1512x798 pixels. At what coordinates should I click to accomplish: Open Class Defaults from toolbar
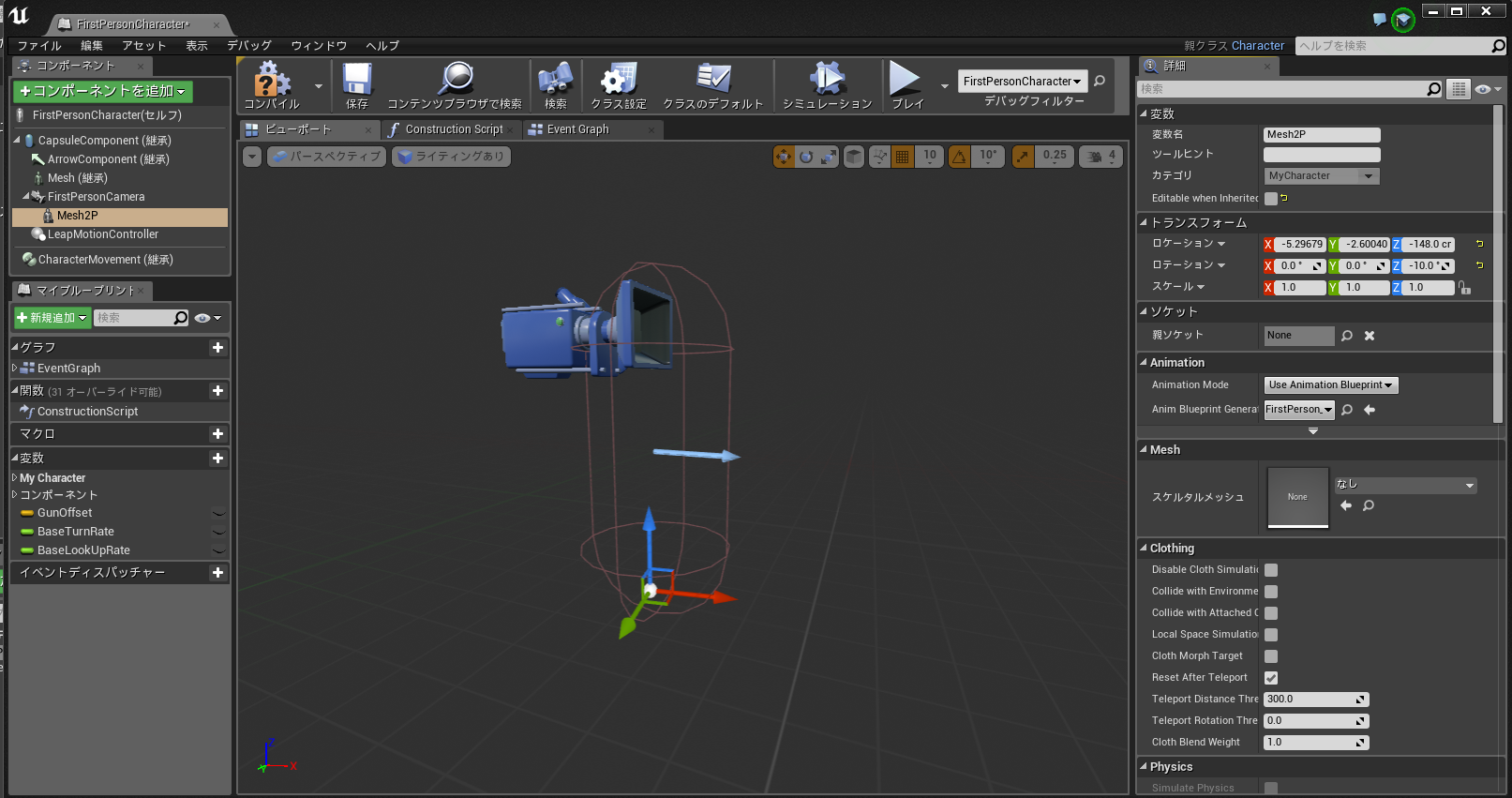pos(712,81)
